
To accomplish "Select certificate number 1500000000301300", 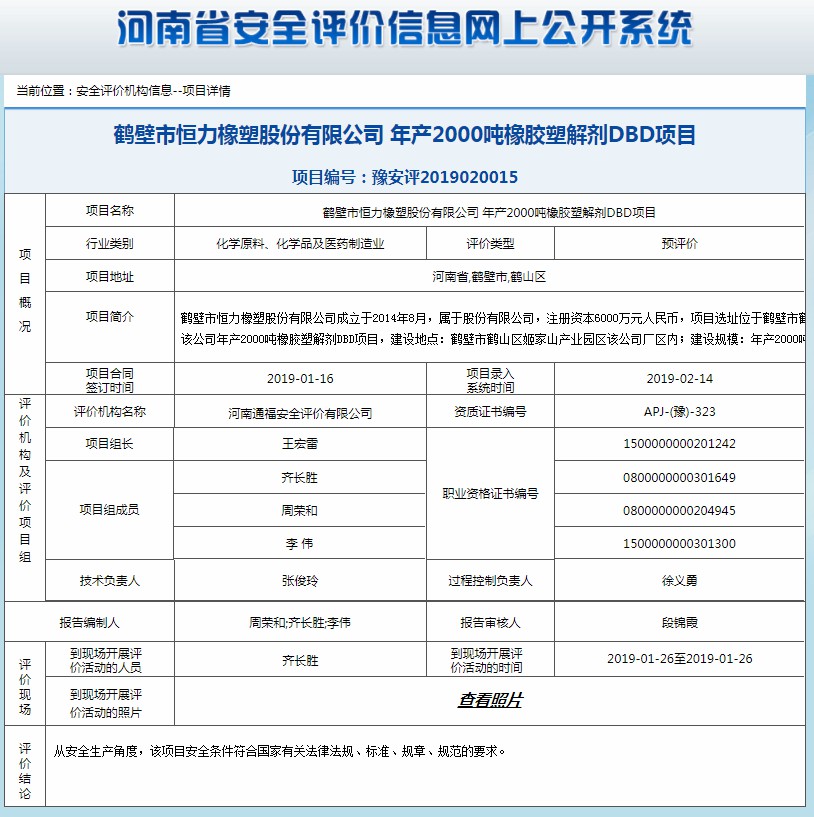I will tap(680, 544).
